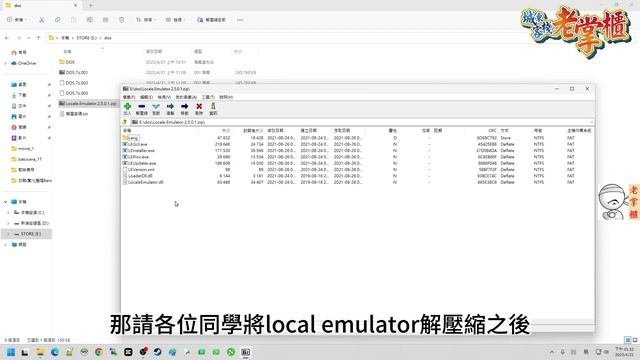The height and width of the screenshot is (360, 640).
Task: Expand the OneDrive tree node
Action: pos(6,63)
